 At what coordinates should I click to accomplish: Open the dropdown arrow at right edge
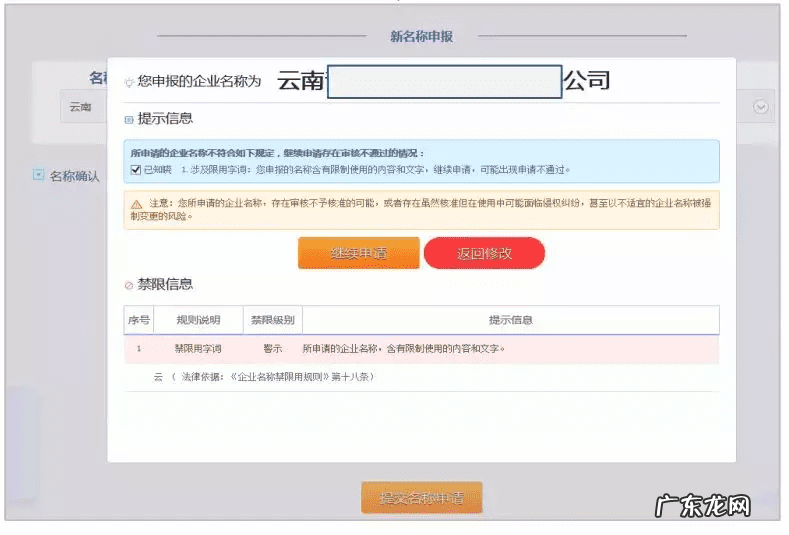pyautogui.click(x=763, y=108)
